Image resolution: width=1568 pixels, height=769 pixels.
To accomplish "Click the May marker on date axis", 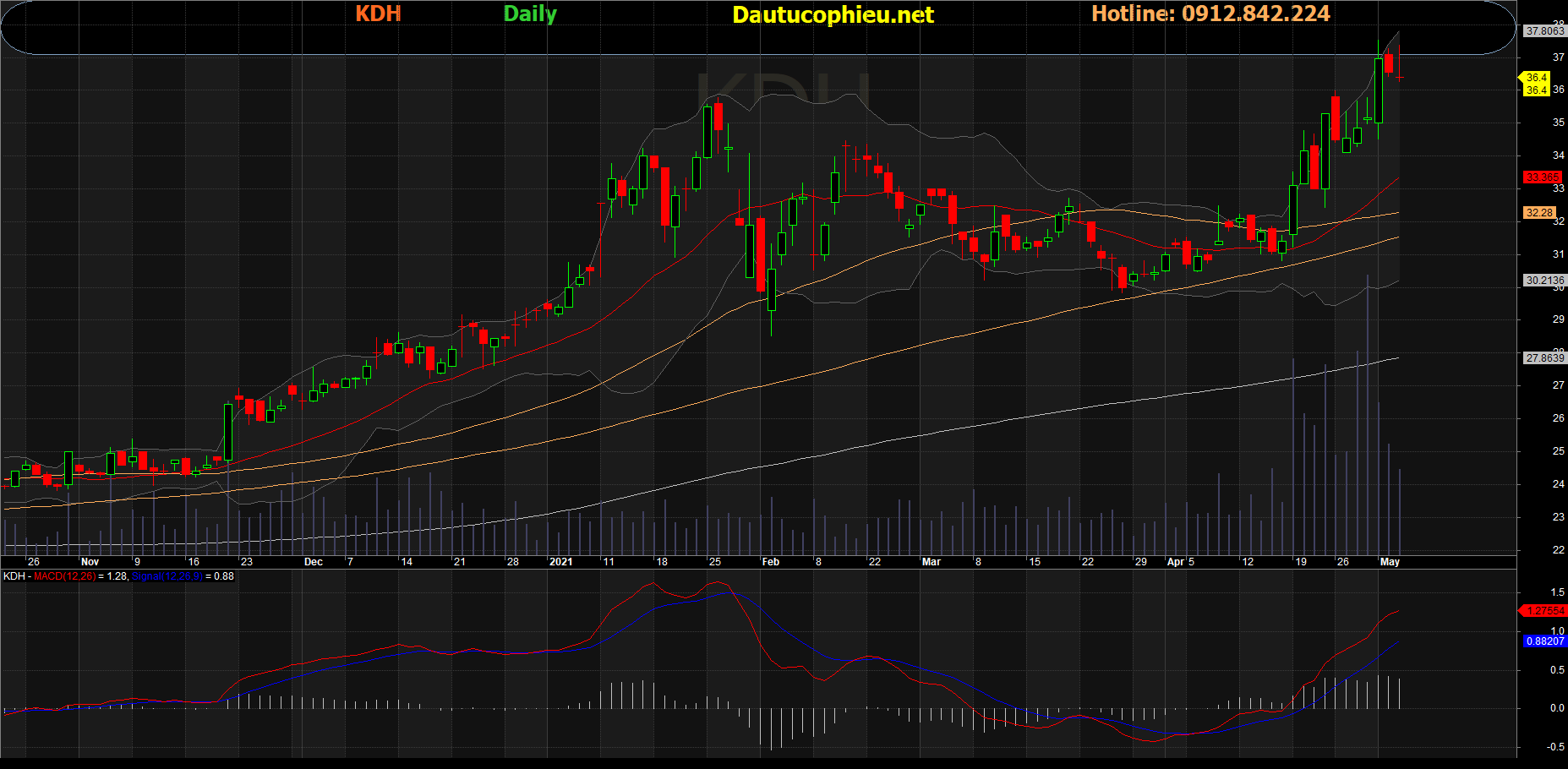I will coord(1390,562).
